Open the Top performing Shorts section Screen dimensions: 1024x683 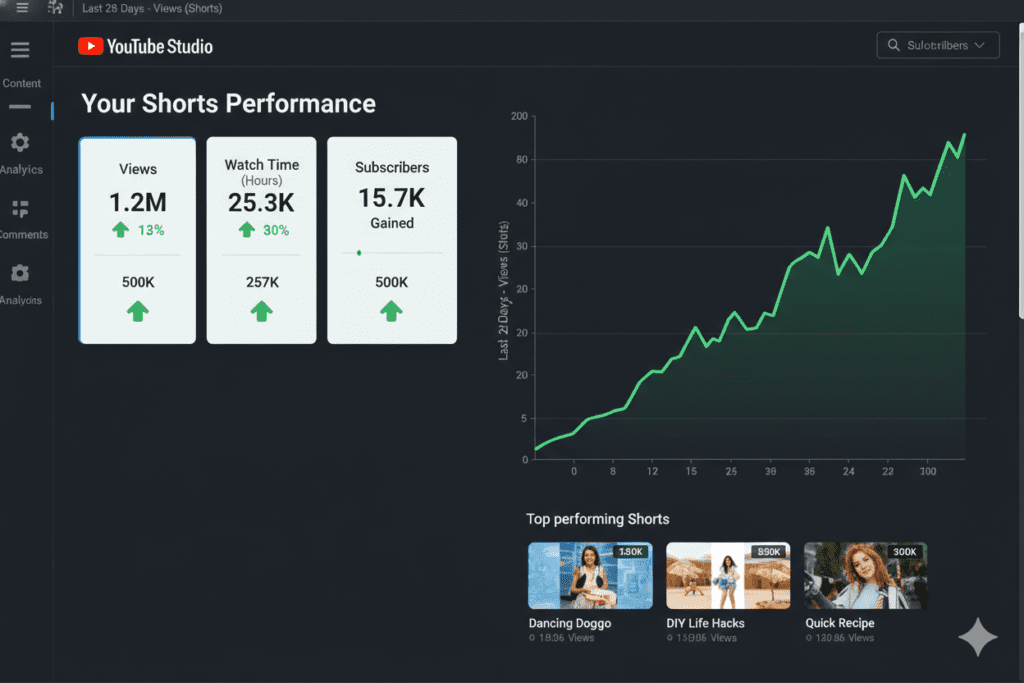pos(597,519)
